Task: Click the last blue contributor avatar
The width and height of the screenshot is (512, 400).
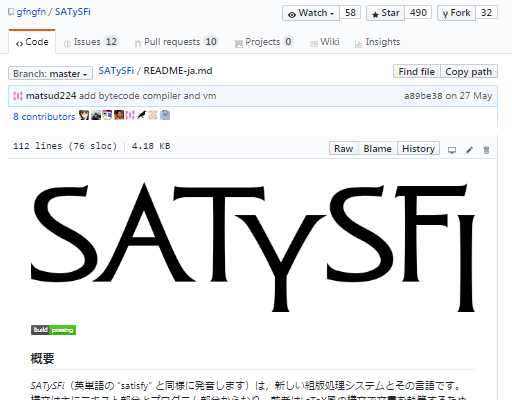Action: point(165,115)
